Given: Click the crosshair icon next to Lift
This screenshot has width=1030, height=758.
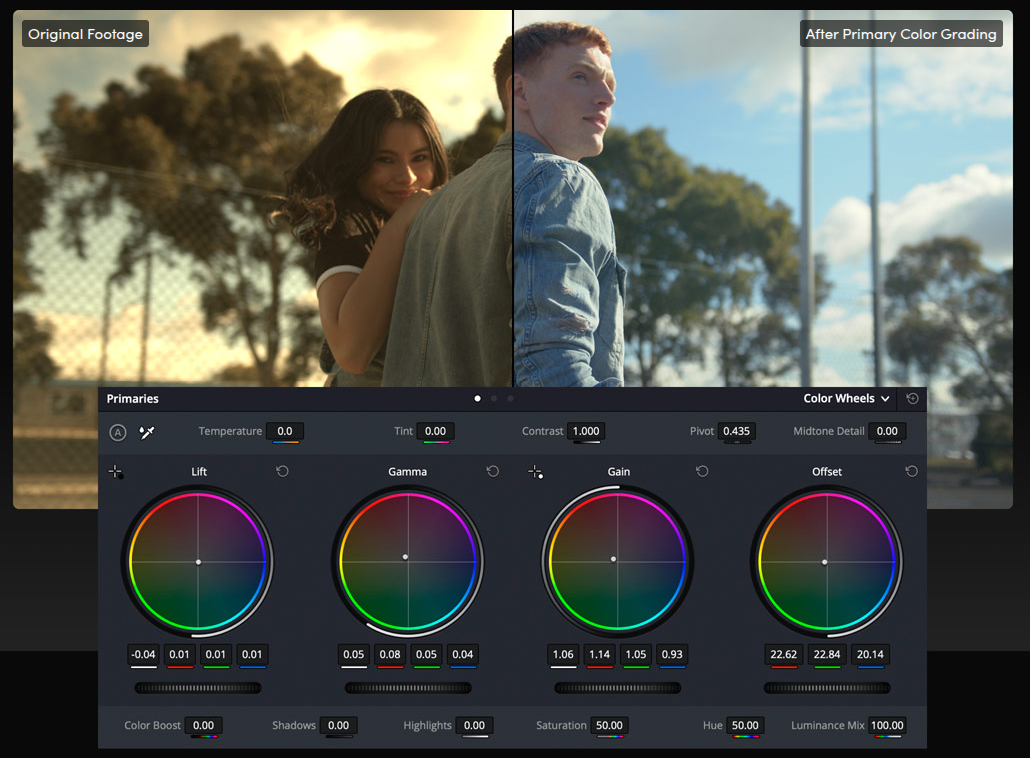Looking at the screenshot, I should coord(116,471).
